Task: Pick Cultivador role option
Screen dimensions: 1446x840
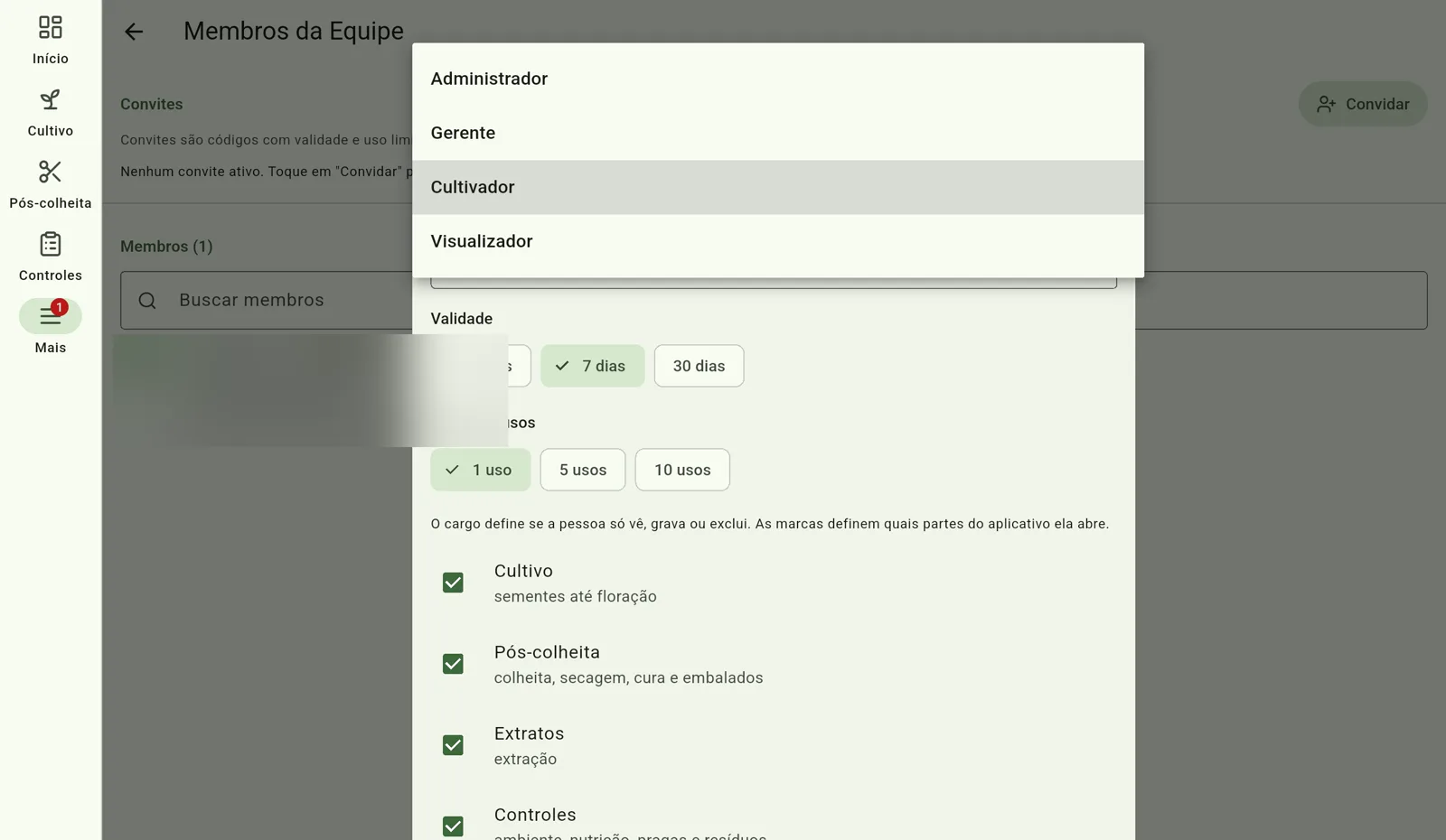Action: pyautogui.click(x=778, y=187)
